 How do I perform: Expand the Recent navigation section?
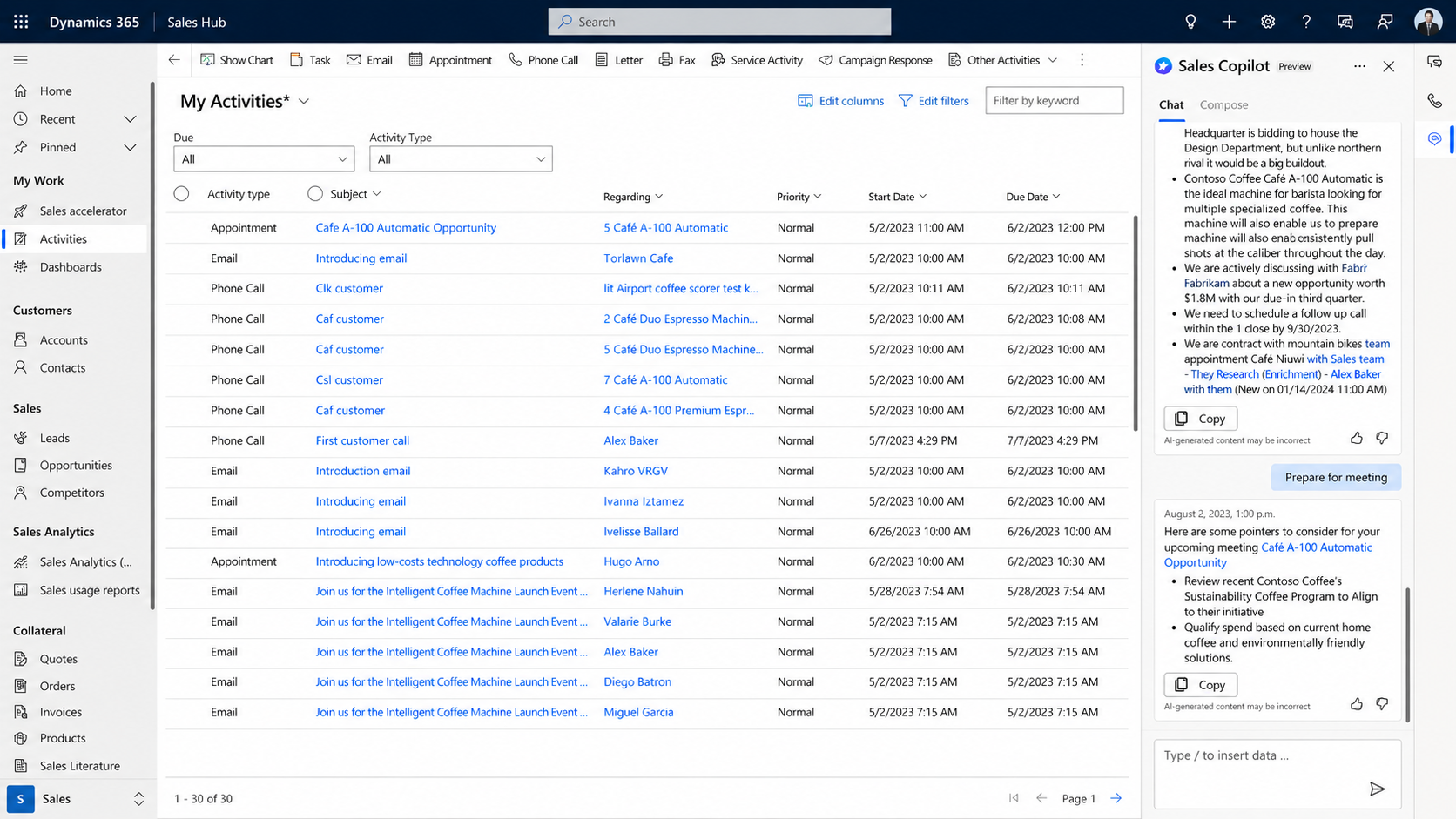(x=130, y=119)
